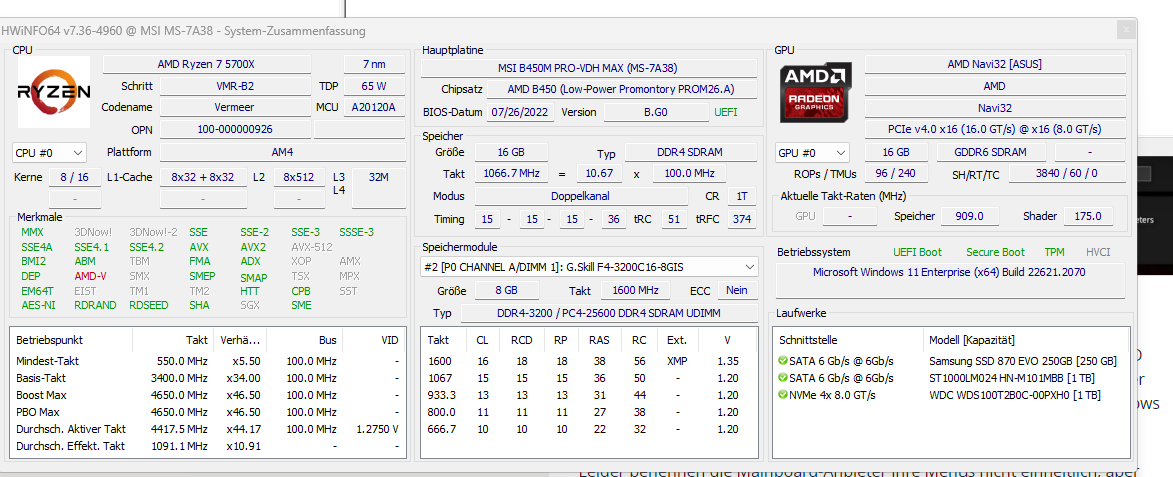Click green status icon for NVMe drive
Image resolution: width=1173 pixels, height=477 pixels.
point(782,396)
